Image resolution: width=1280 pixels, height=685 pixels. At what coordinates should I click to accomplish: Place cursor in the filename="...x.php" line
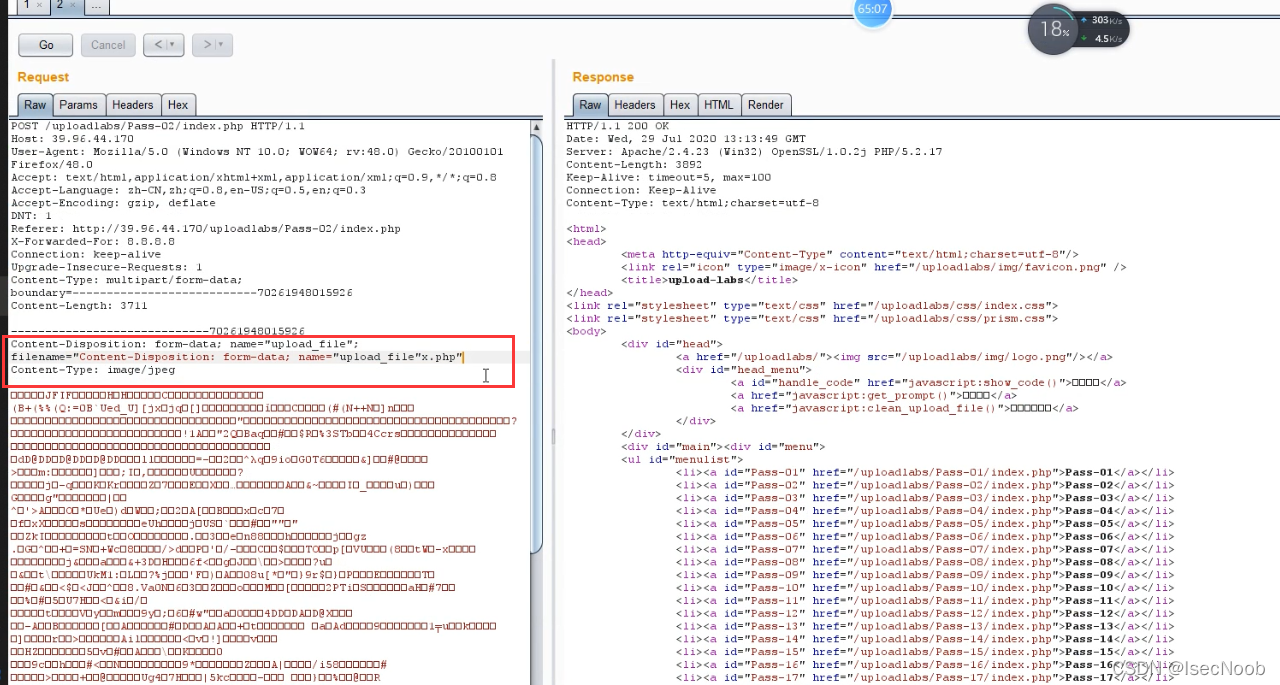(x=237, y=356)
